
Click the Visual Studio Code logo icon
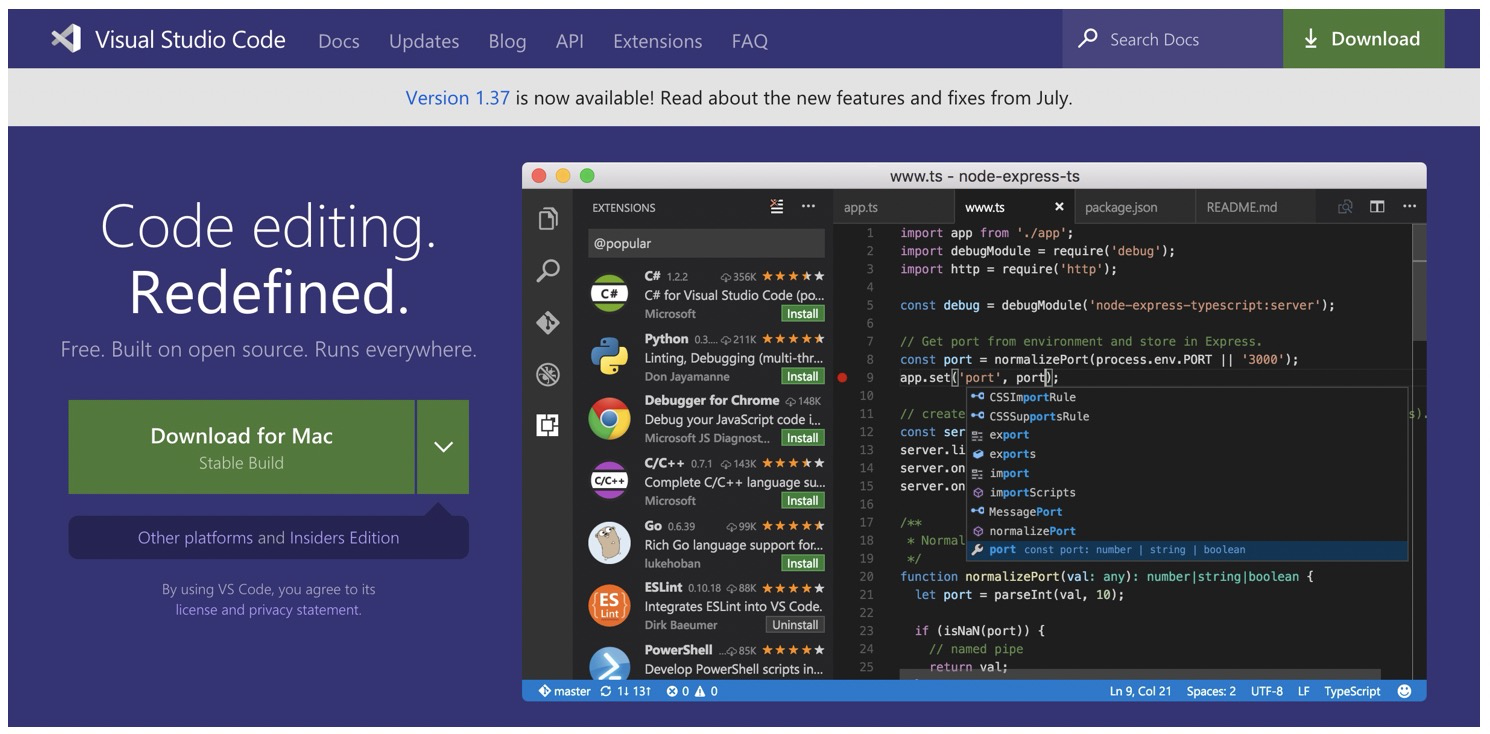(66, 39)
